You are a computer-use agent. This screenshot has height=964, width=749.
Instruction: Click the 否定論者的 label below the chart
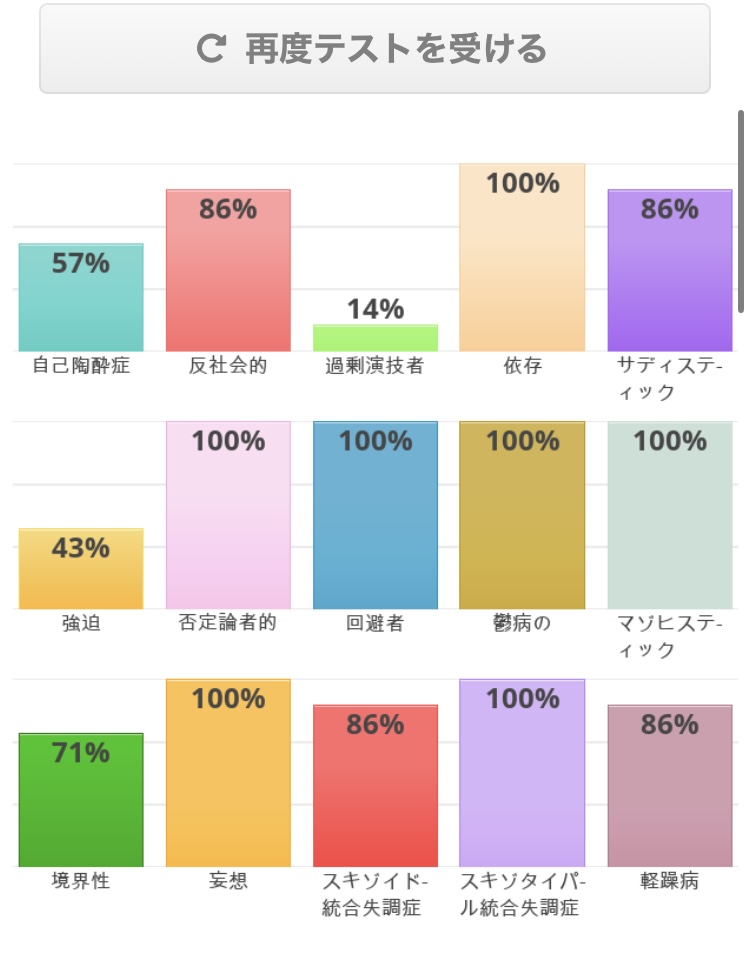pyautogui.click(x=228, y=623)
